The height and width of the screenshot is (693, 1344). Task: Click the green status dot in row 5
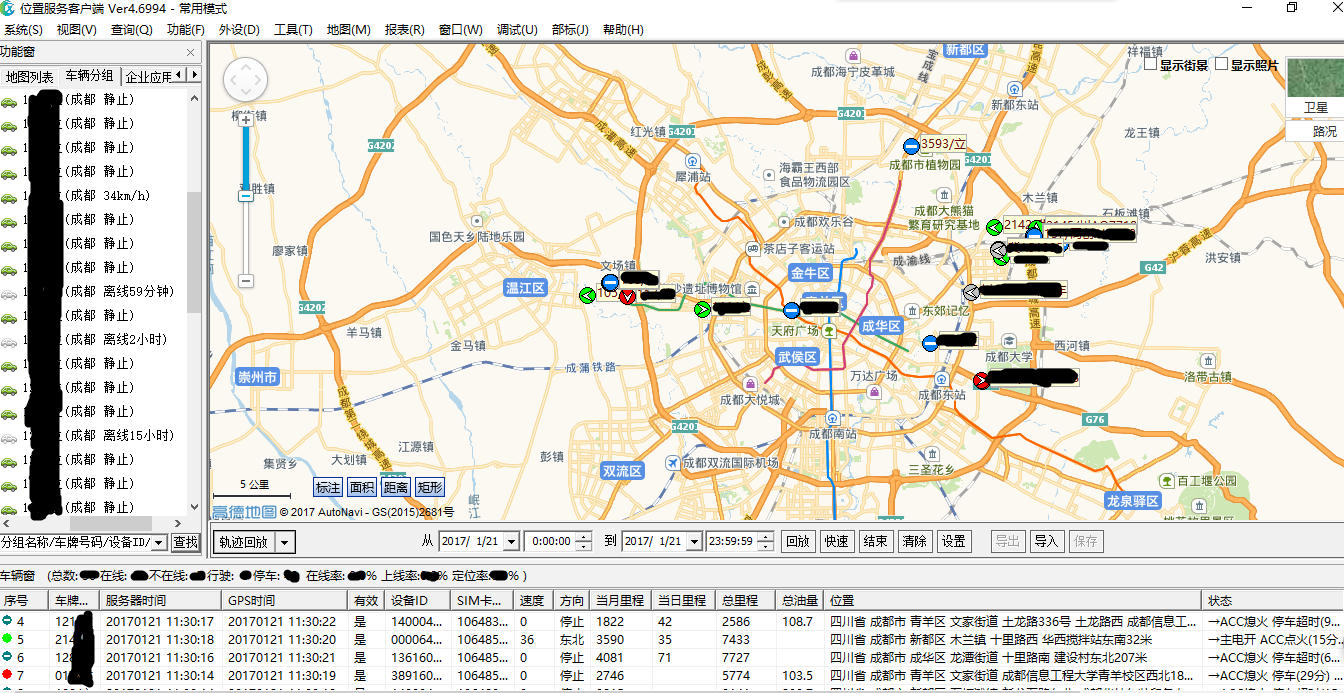pos(7,639)
